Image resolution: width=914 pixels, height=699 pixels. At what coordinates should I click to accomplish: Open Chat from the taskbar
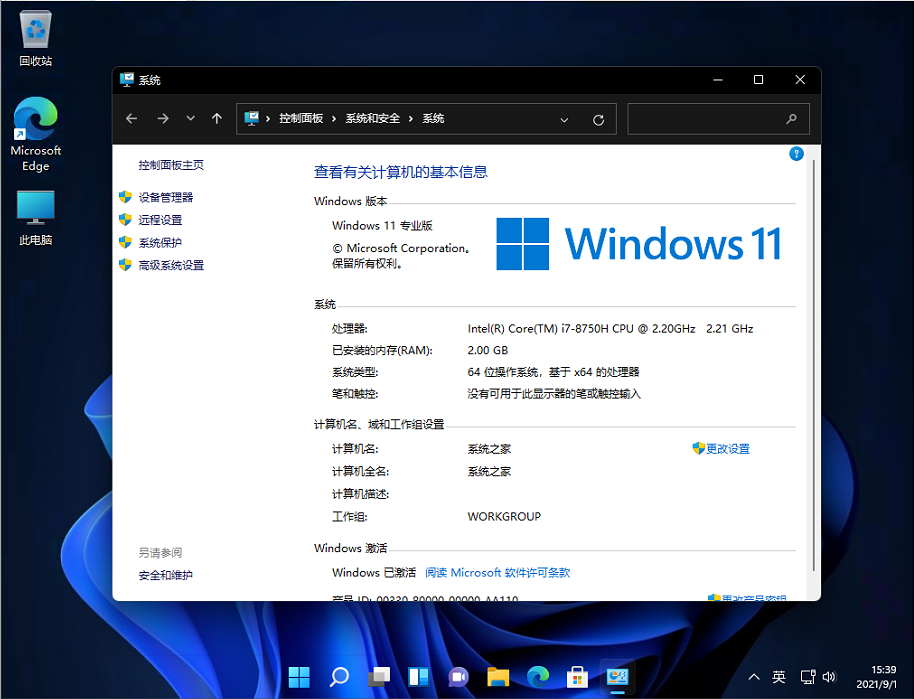(x=458, y=677)
